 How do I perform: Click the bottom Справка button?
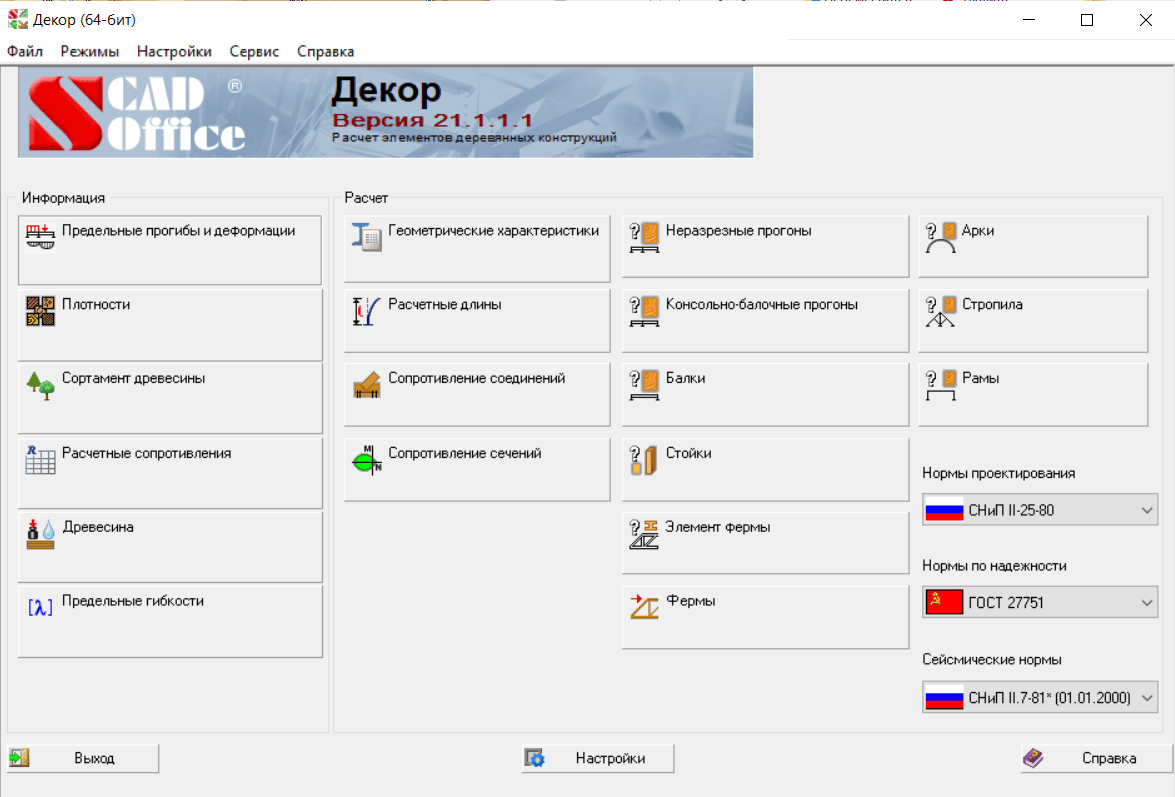point(1096,758)
